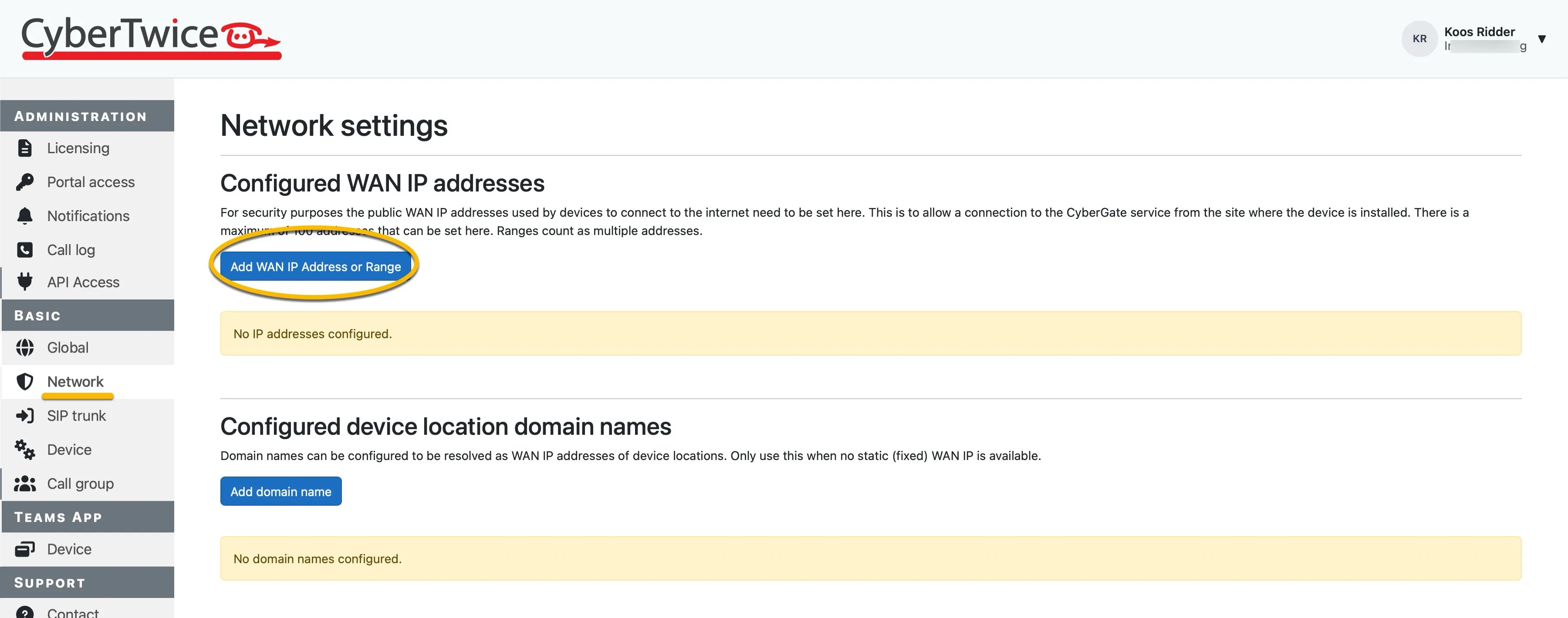Screen dimensions: 1568x618
Task: Click the Basic section header
Action: 87,315
